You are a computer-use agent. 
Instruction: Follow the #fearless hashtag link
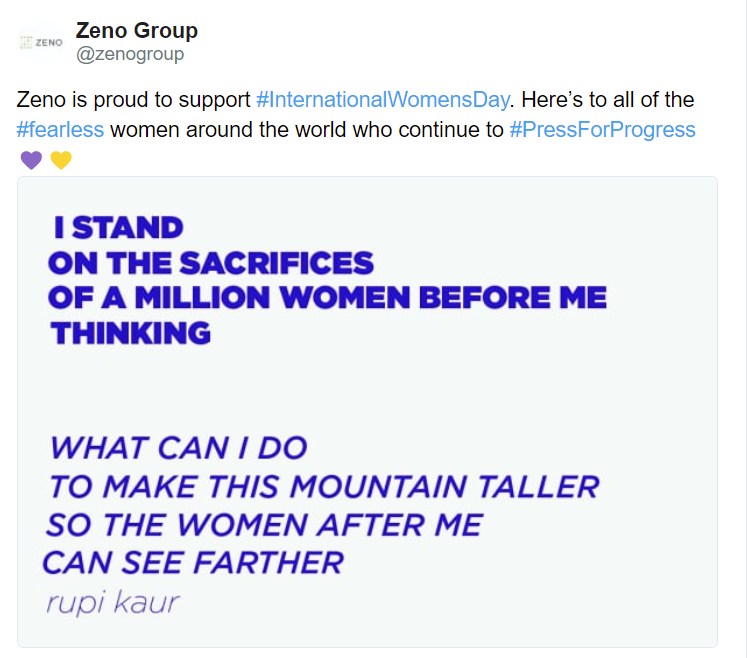coord(61,130)
